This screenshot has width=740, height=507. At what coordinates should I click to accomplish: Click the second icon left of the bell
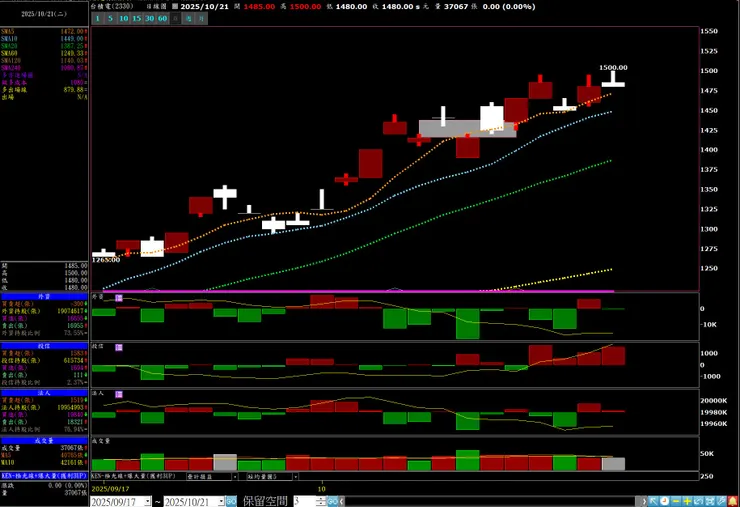710,501
